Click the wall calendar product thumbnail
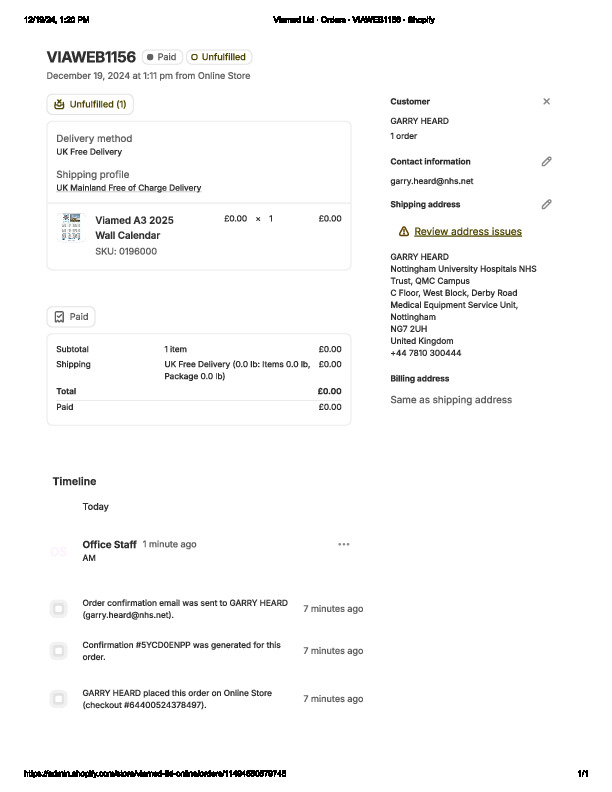This screenshot has height=792, width=612. point(71,226)
